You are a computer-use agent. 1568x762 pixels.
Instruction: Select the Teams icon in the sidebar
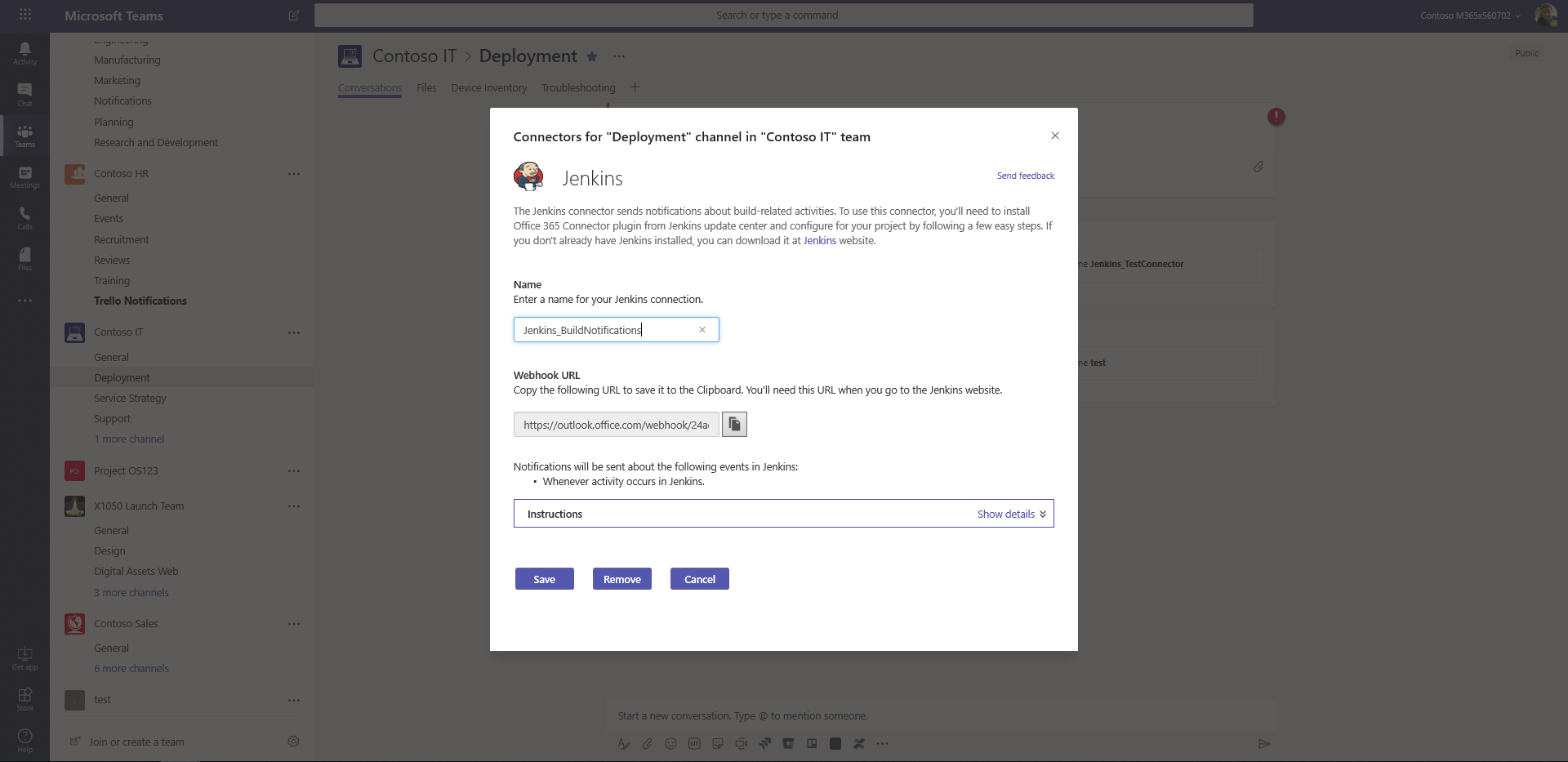coord(24,135)
